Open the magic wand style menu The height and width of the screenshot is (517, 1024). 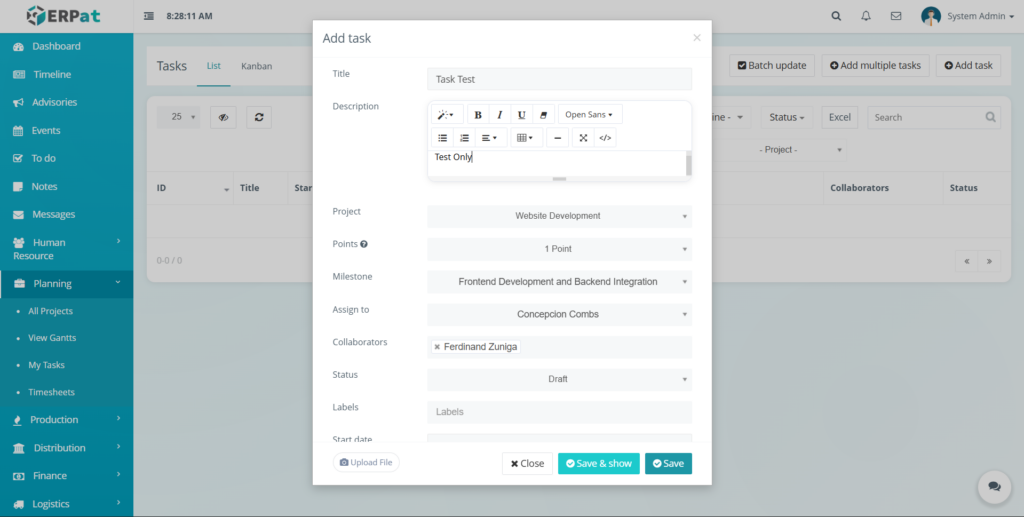447,115
